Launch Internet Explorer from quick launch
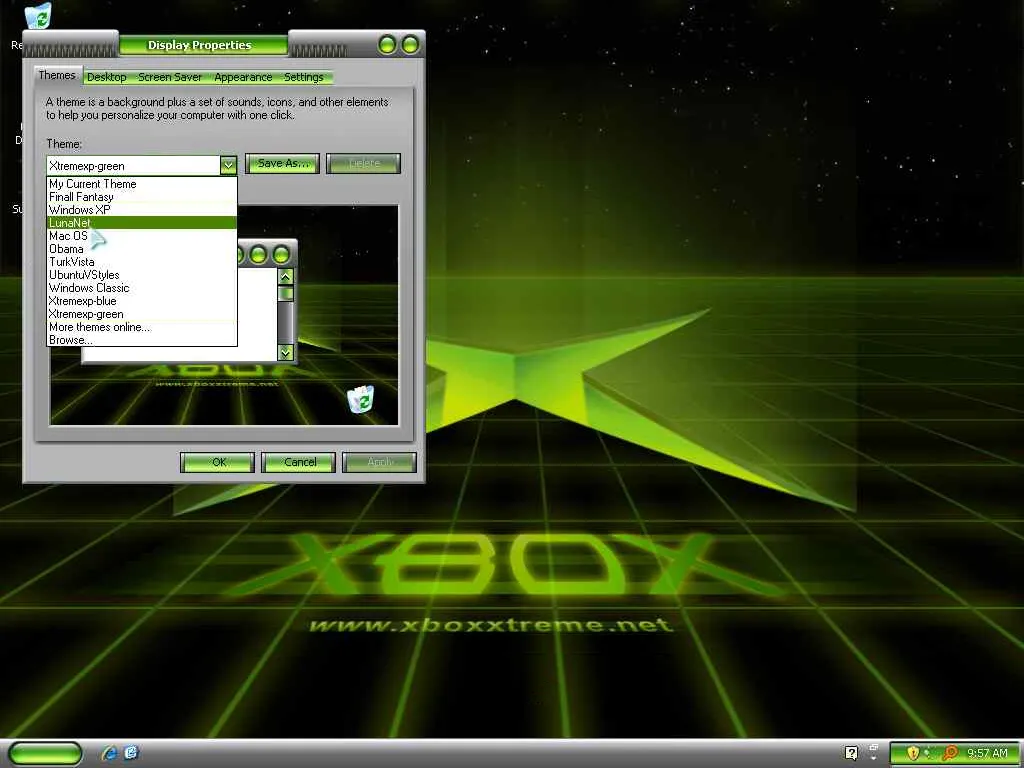1024x768 pixels. pyautogui.click(x=109, y=753)
